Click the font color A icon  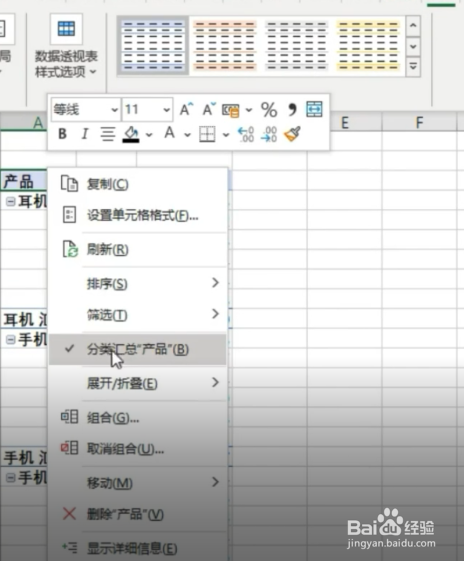tap(170, 133)
